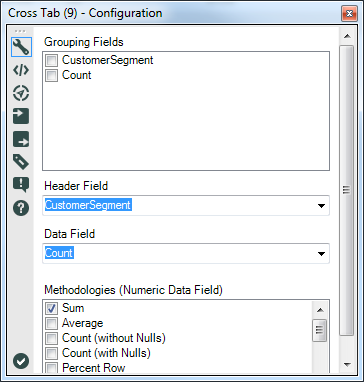Click the Header Field label
Screen dimensions: 364x382
[x=76, y=186]
